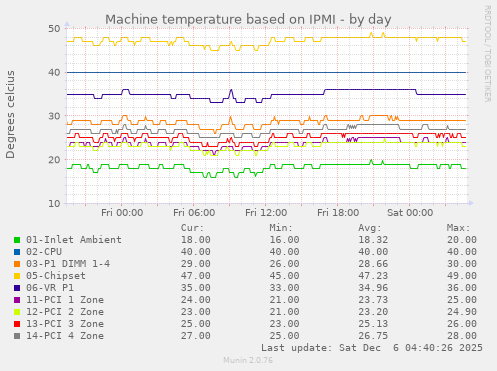Click the VR P1 average value 34.96

[x=373, y=288]
